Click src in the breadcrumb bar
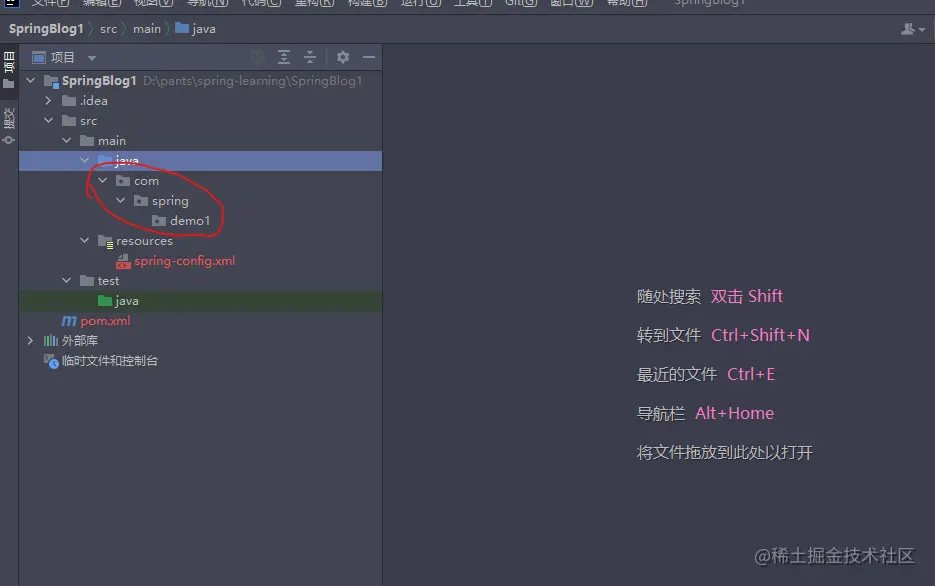Image resolution: width=935 pixels, height=586 pixels. pos(109,29)
